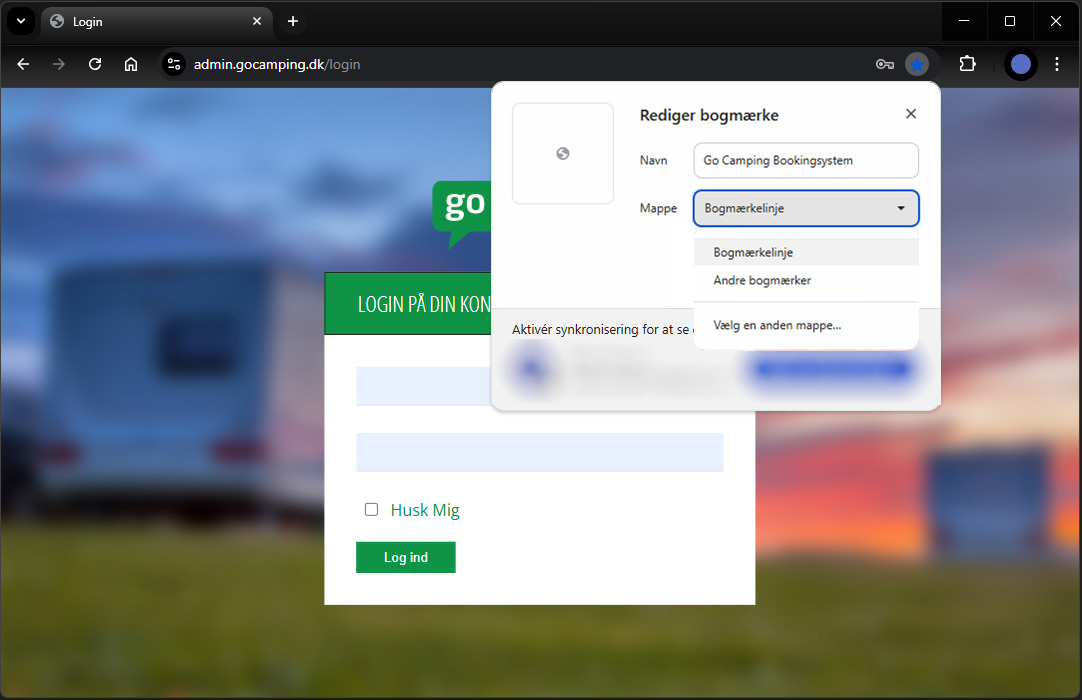Open a new tab with plus button
This screenshot has height=700, width=1082.
pos(292,21)
